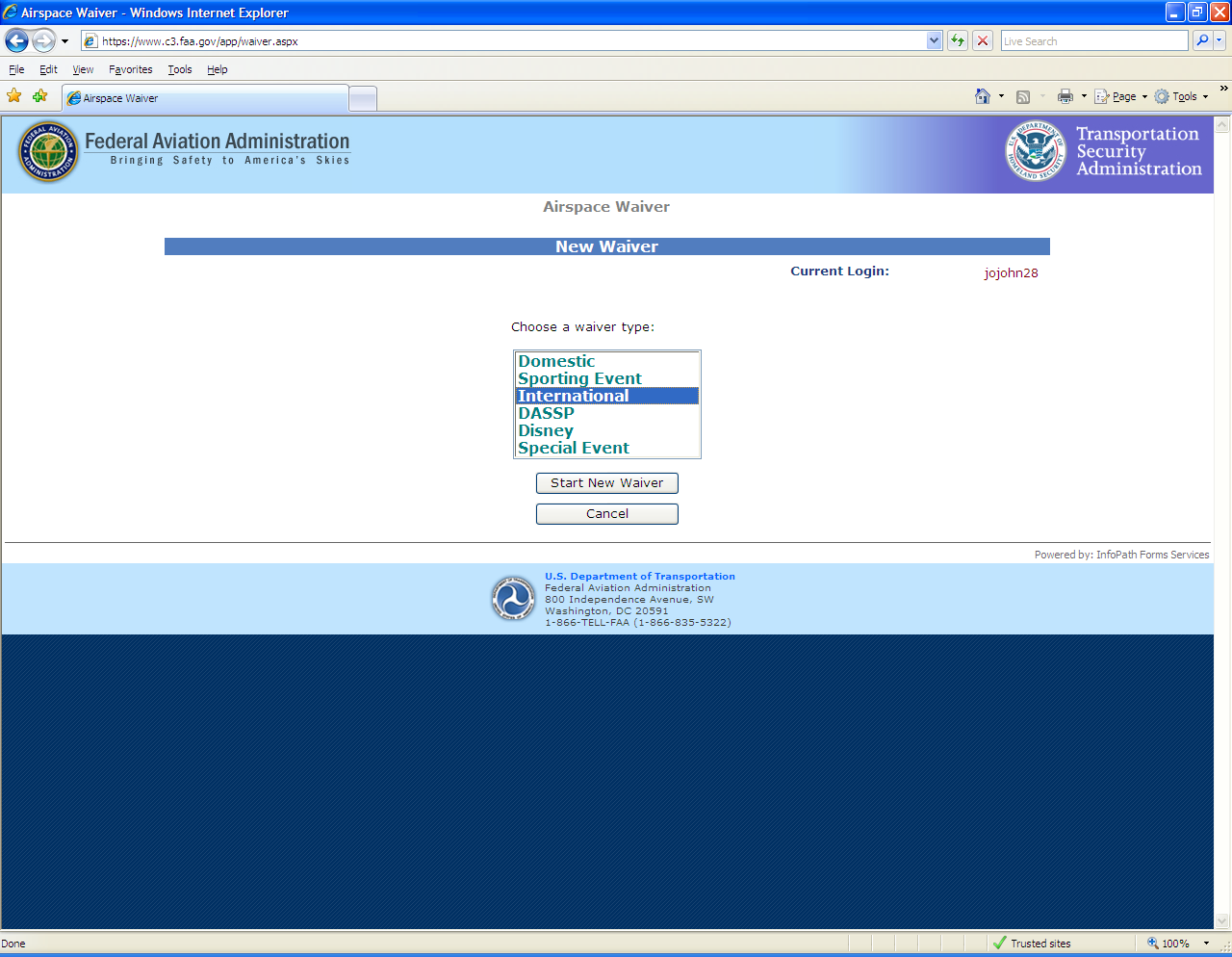Click the page scrollbar up arrow
1232x957 pixels.
coord(1222,125)
